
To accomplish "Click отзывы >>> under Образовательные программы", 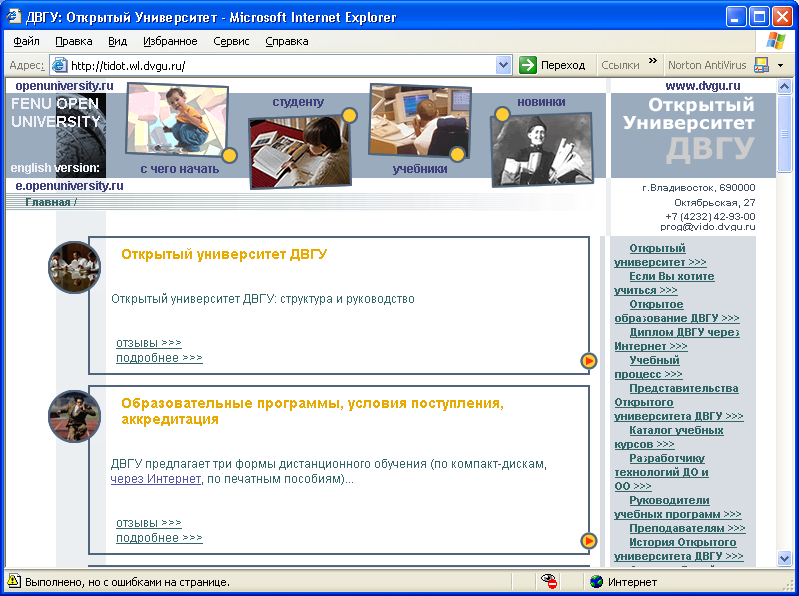I will [149, 523].
